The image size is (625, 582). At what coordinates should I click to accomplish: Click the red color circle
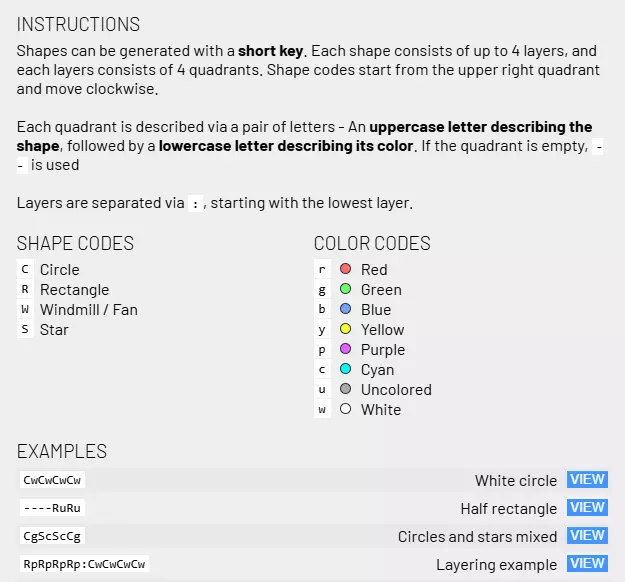(x=346, y=270)
